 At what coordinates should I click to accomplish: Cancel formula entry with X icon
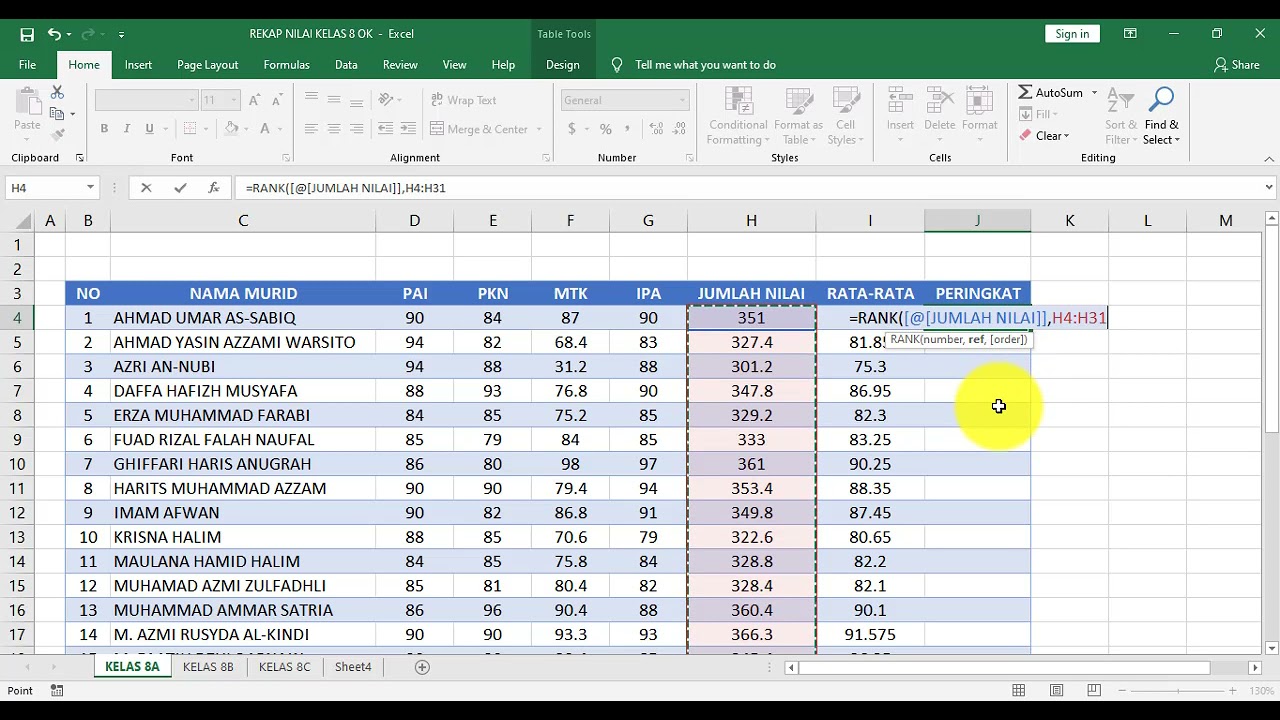pos(146,187)
